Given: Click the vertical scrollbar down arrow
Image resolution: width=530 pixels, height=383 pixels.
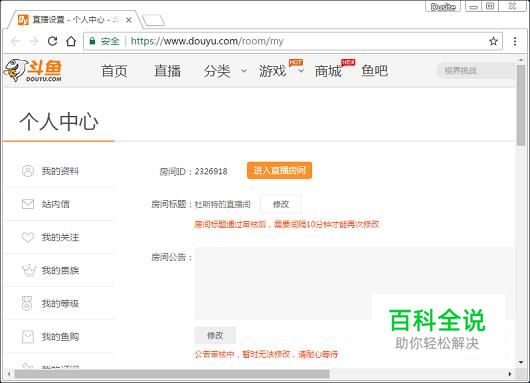Looking at the screenshot, I should click(521, 362).
